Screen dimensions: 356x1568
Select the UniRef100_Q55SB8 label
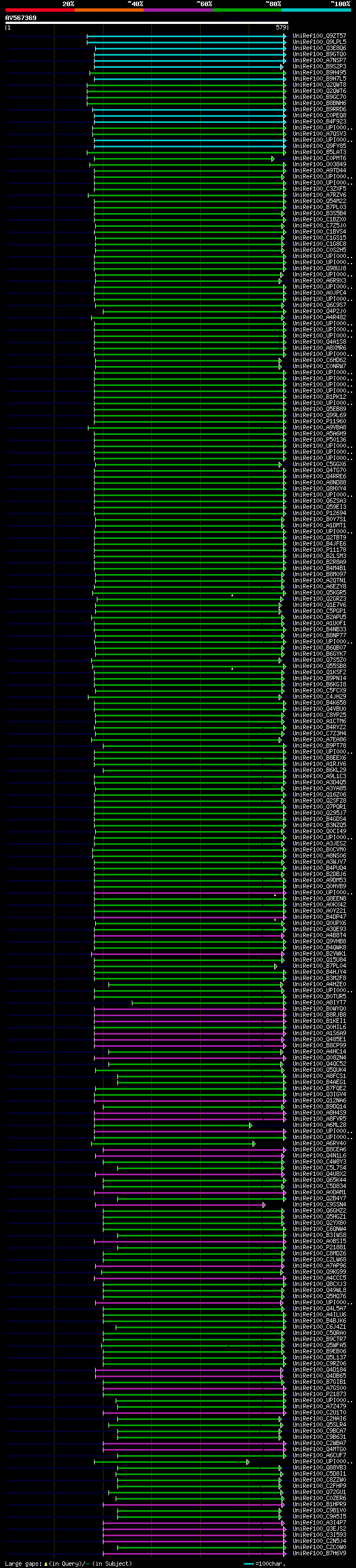[319, 666]
